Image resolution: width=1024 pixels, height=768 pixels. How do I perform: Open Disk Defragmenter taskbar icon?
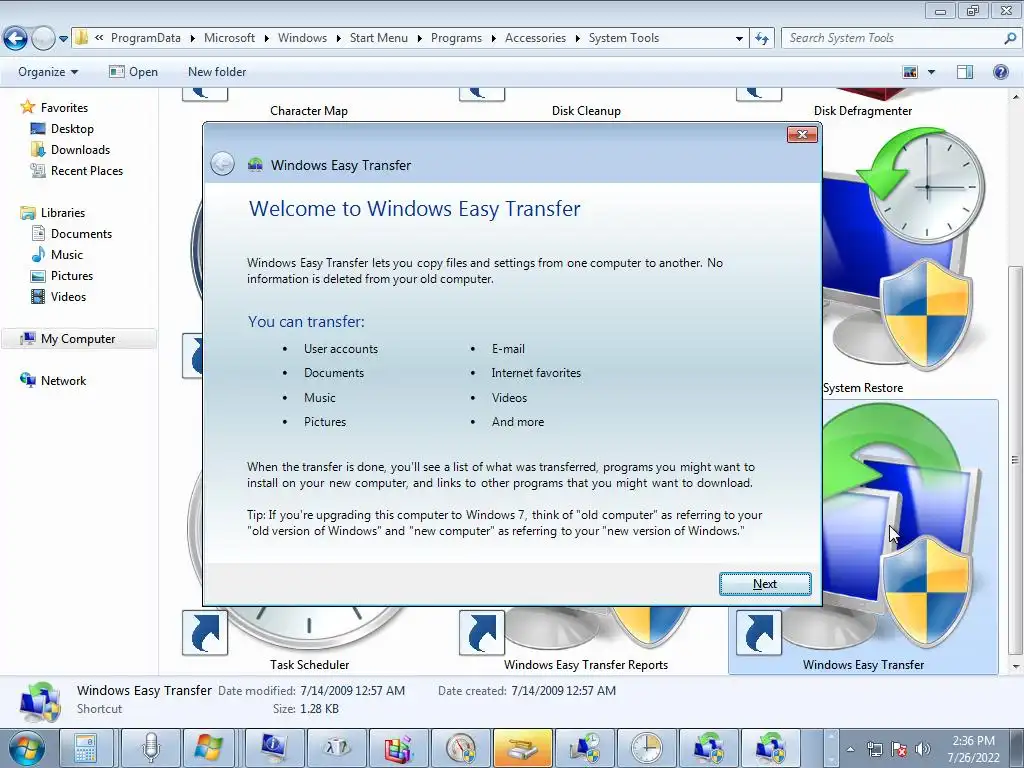[x=398, y=748]
